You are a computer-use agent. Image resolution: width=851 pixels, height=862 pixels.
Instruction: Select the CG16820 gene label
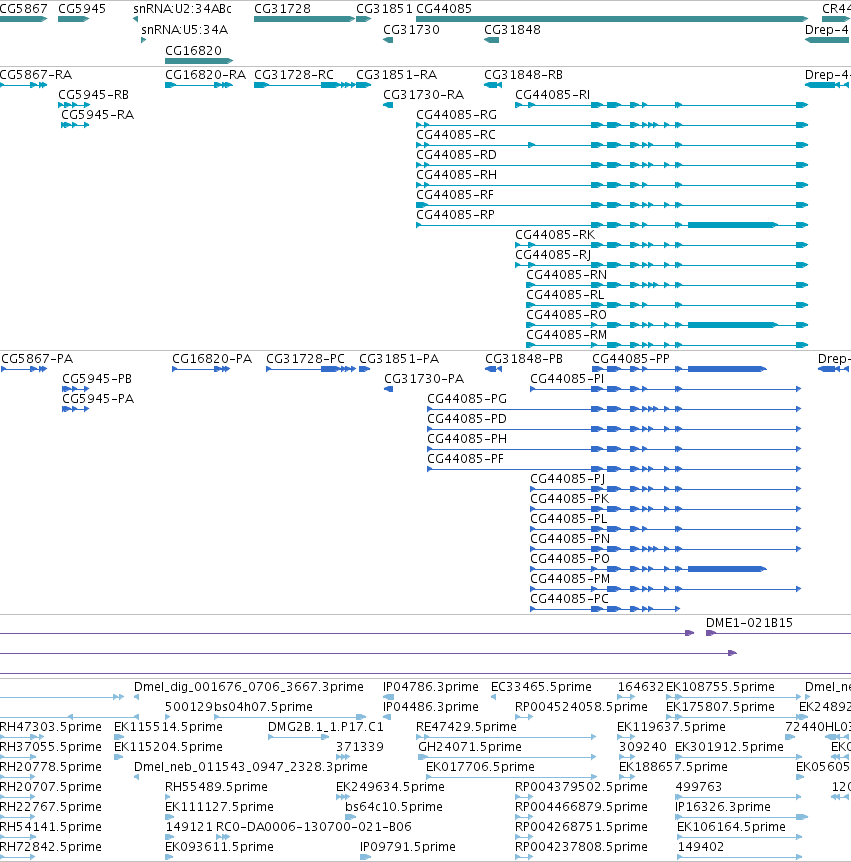pos(193,51)
